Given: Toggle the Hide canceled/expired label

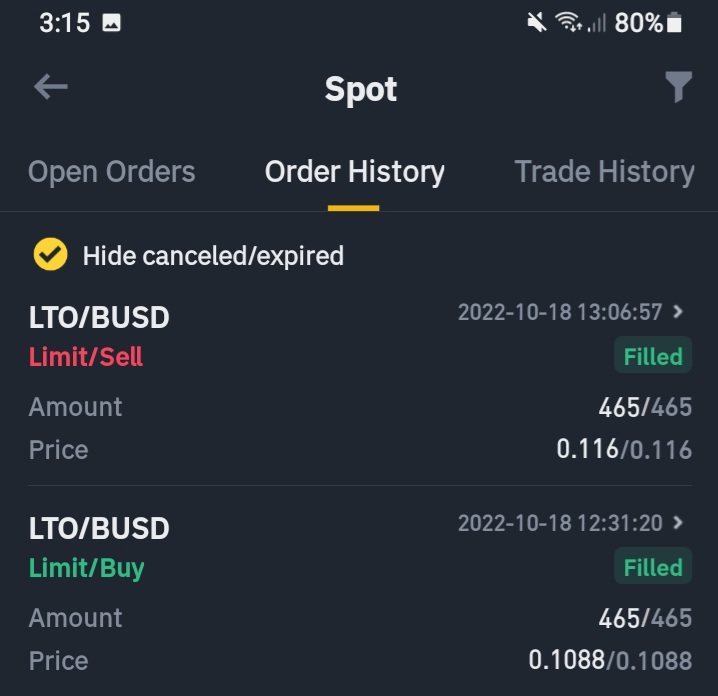Looking at the screenshot, I should click(213, 256).
